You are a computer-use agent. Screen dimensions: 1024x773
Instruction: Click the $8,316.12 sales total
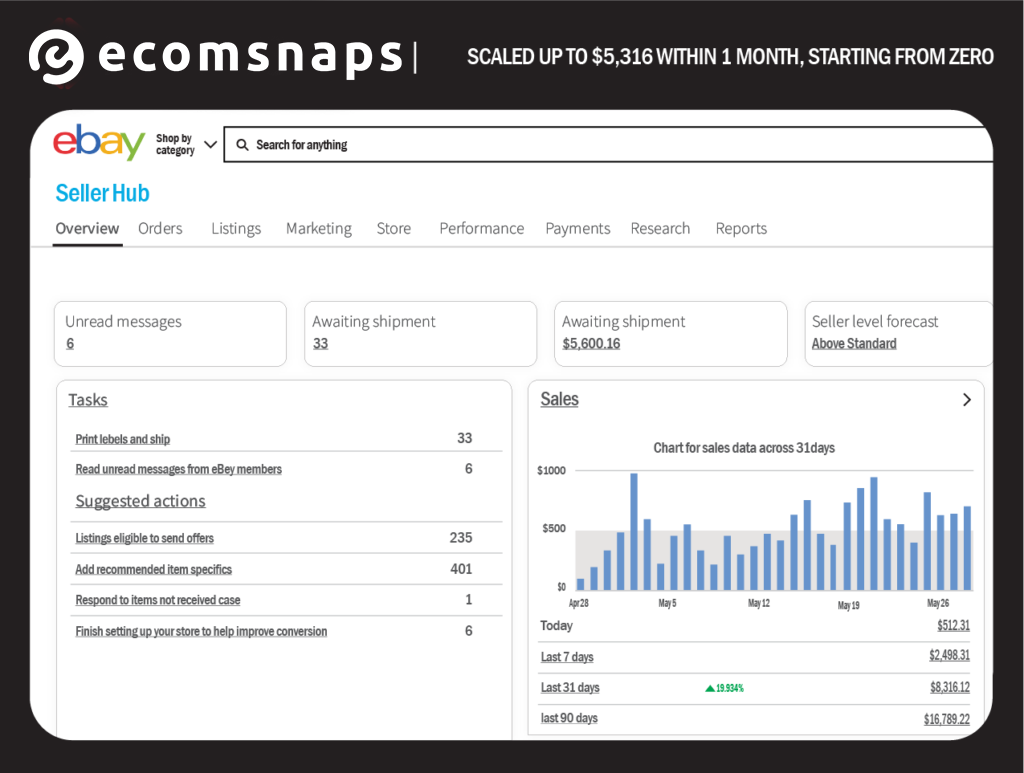[950, 687]
